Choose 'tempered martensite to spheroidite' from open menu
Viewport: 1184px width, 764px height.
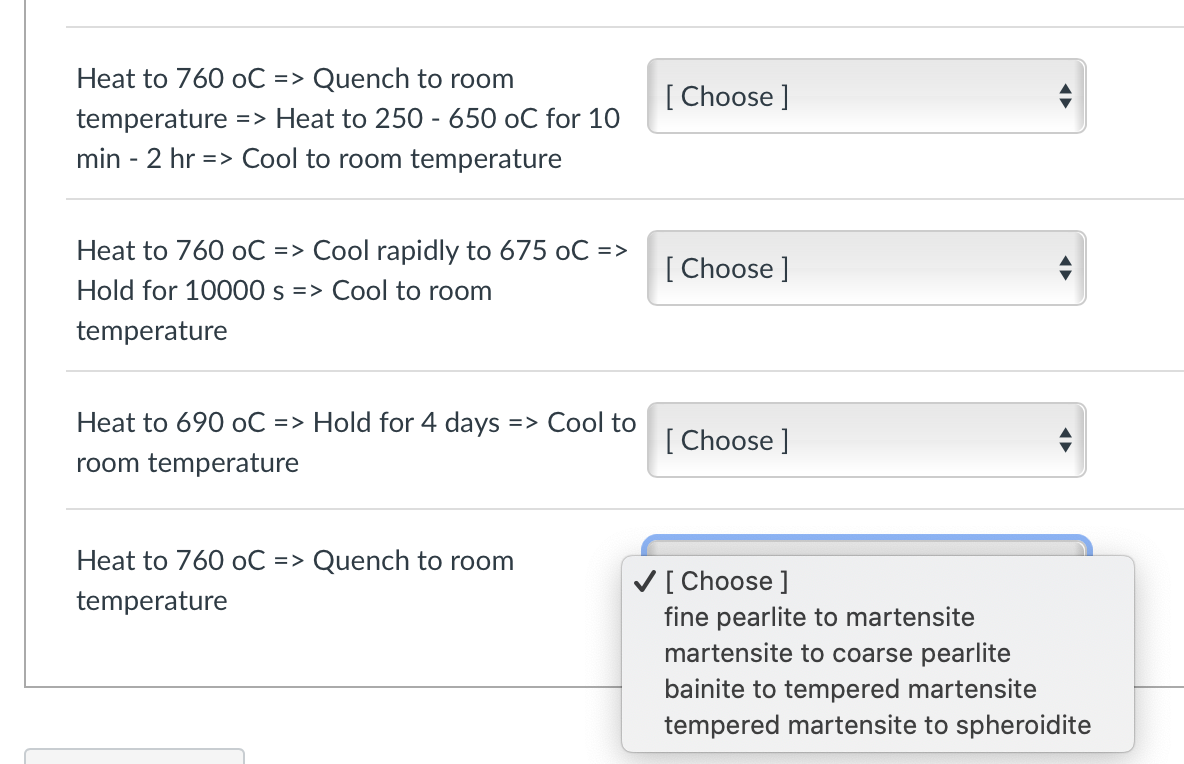[x=877, y=725]
